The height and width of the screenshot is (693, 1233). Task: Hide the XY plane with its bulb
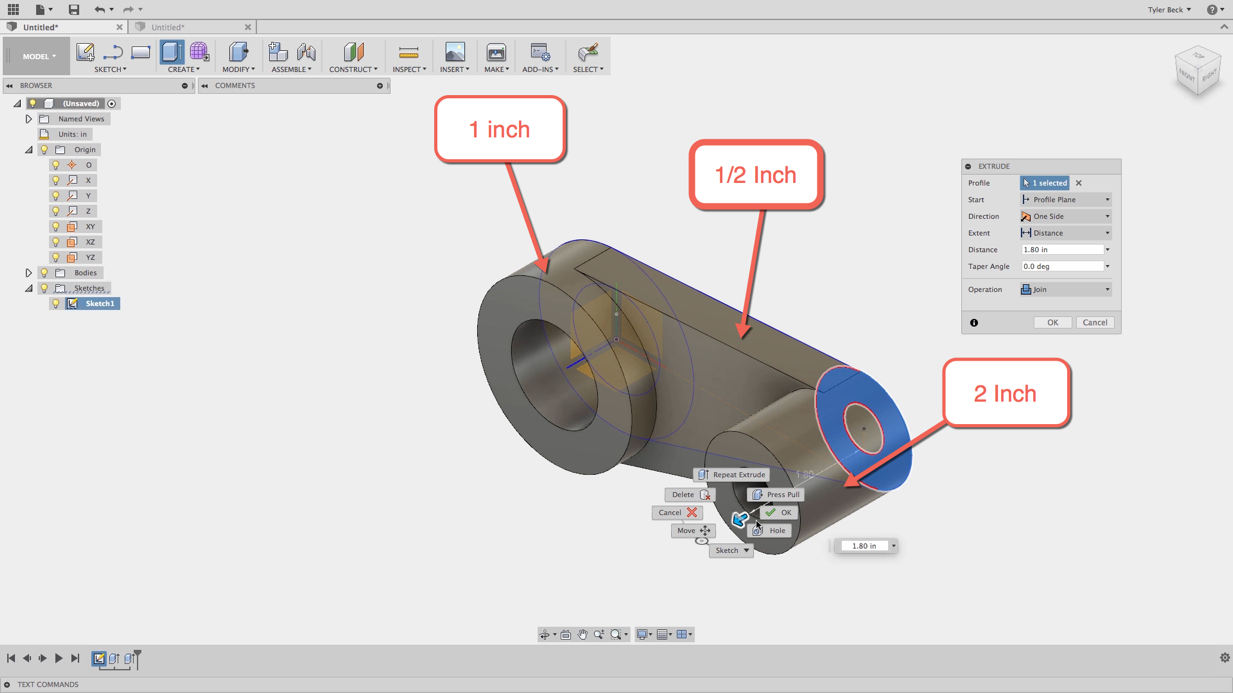(x=56, y=227)
